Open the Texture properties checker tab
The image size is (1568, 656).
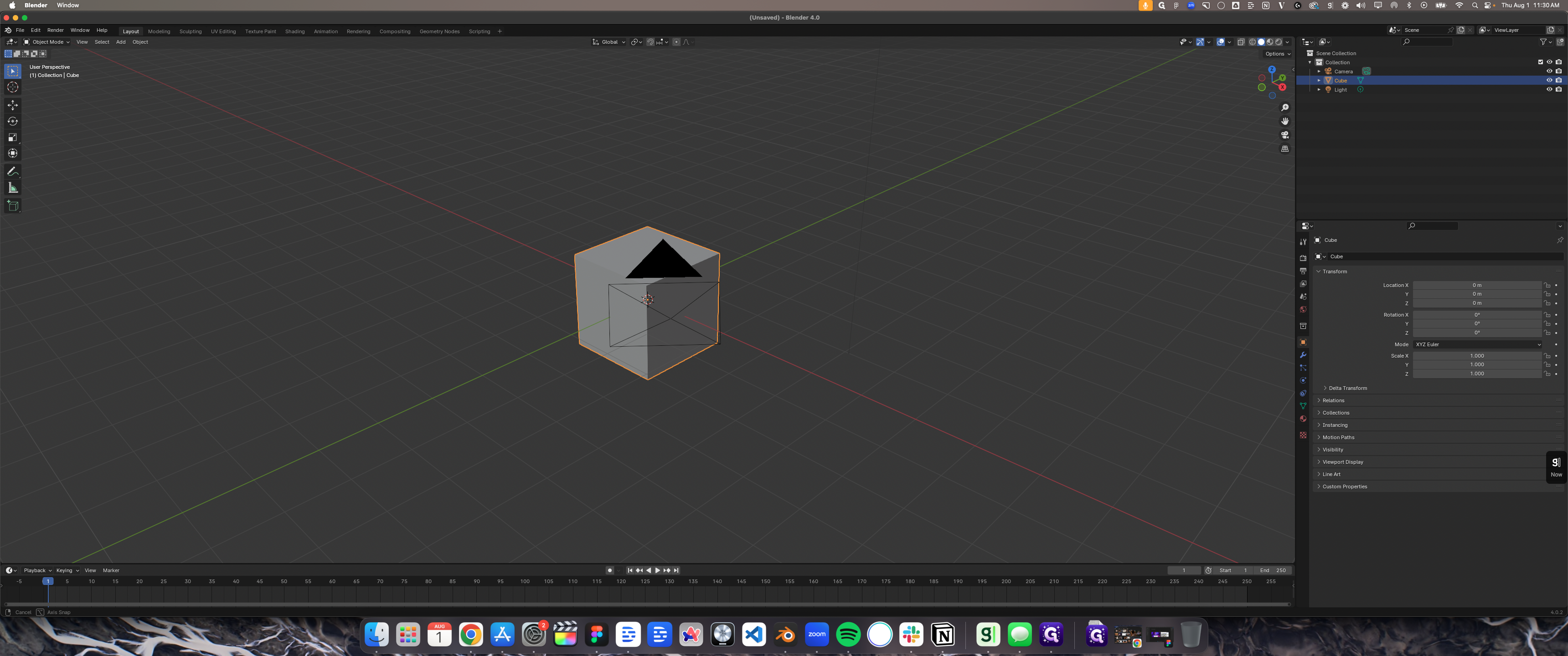pos(1303,435)
